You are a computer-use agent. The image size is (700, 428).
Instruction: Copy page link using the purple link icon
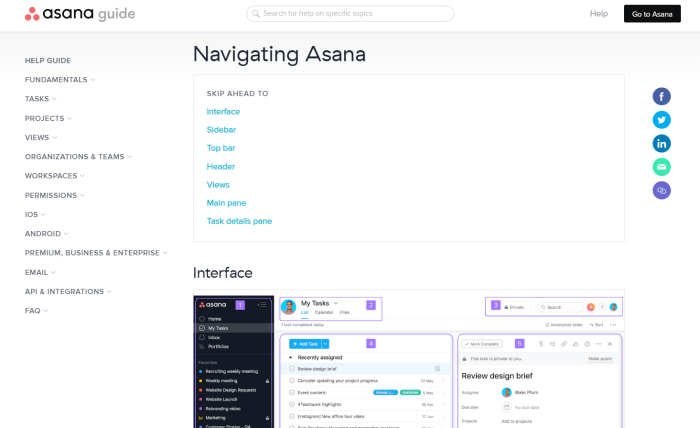coord(661,191)
